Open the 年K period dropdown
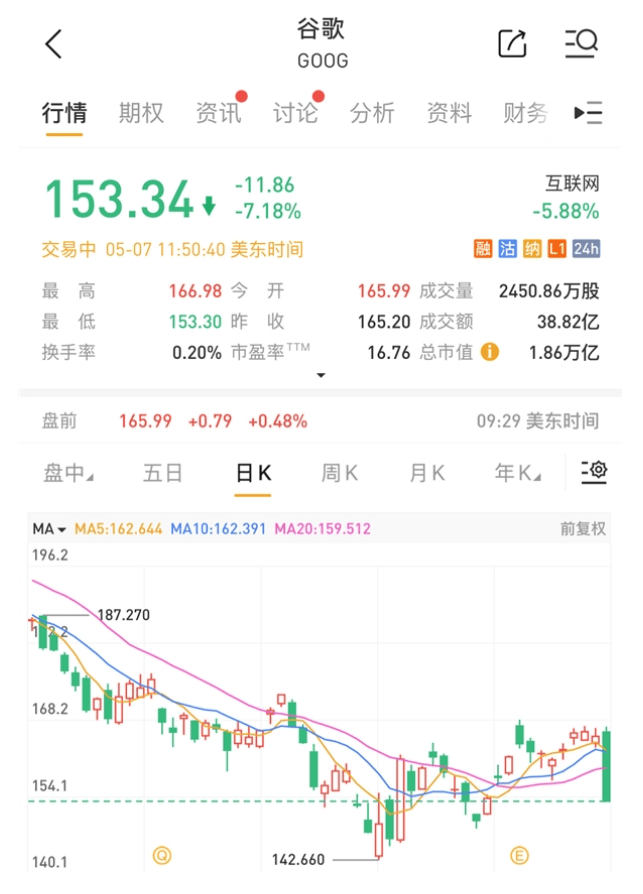 coord(518,473)
